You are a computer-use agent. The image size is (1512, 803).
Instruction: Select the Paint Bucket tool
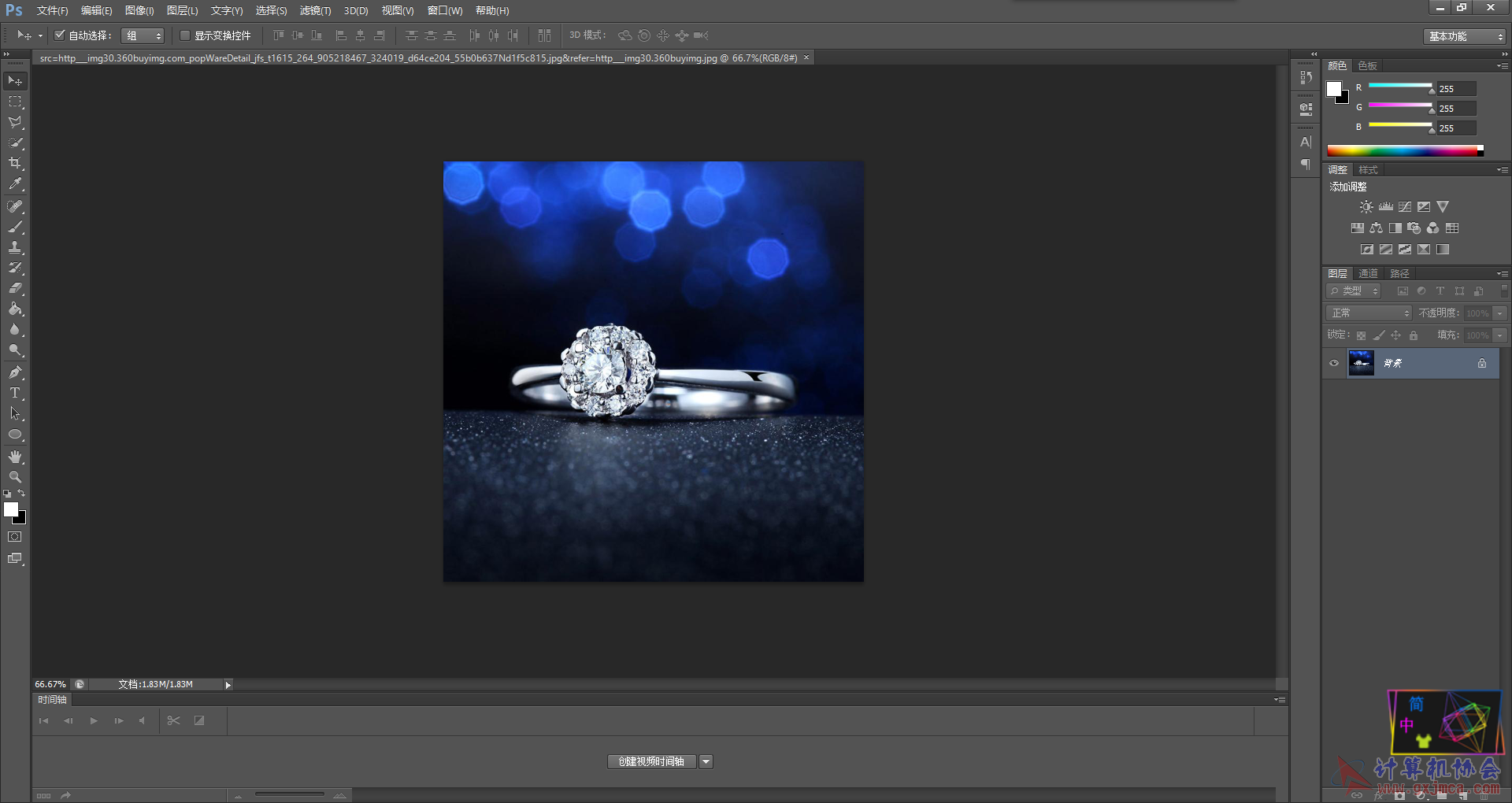(x=15, y=309)
